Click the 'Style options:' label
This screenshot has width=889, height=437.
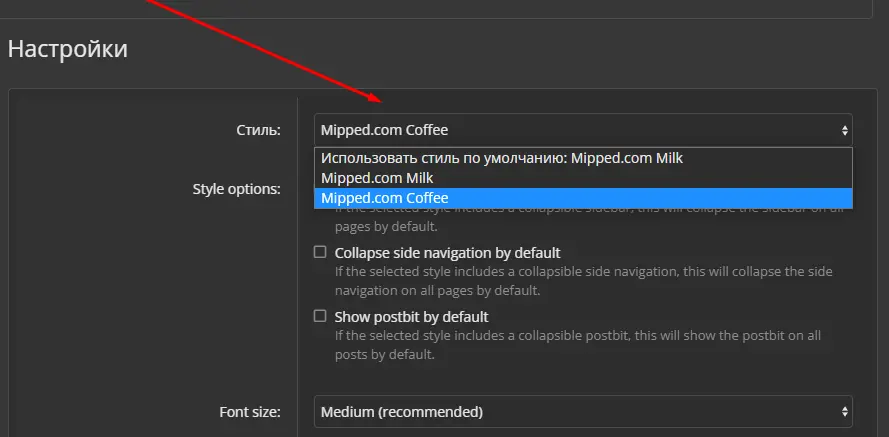tap(236, 189)
